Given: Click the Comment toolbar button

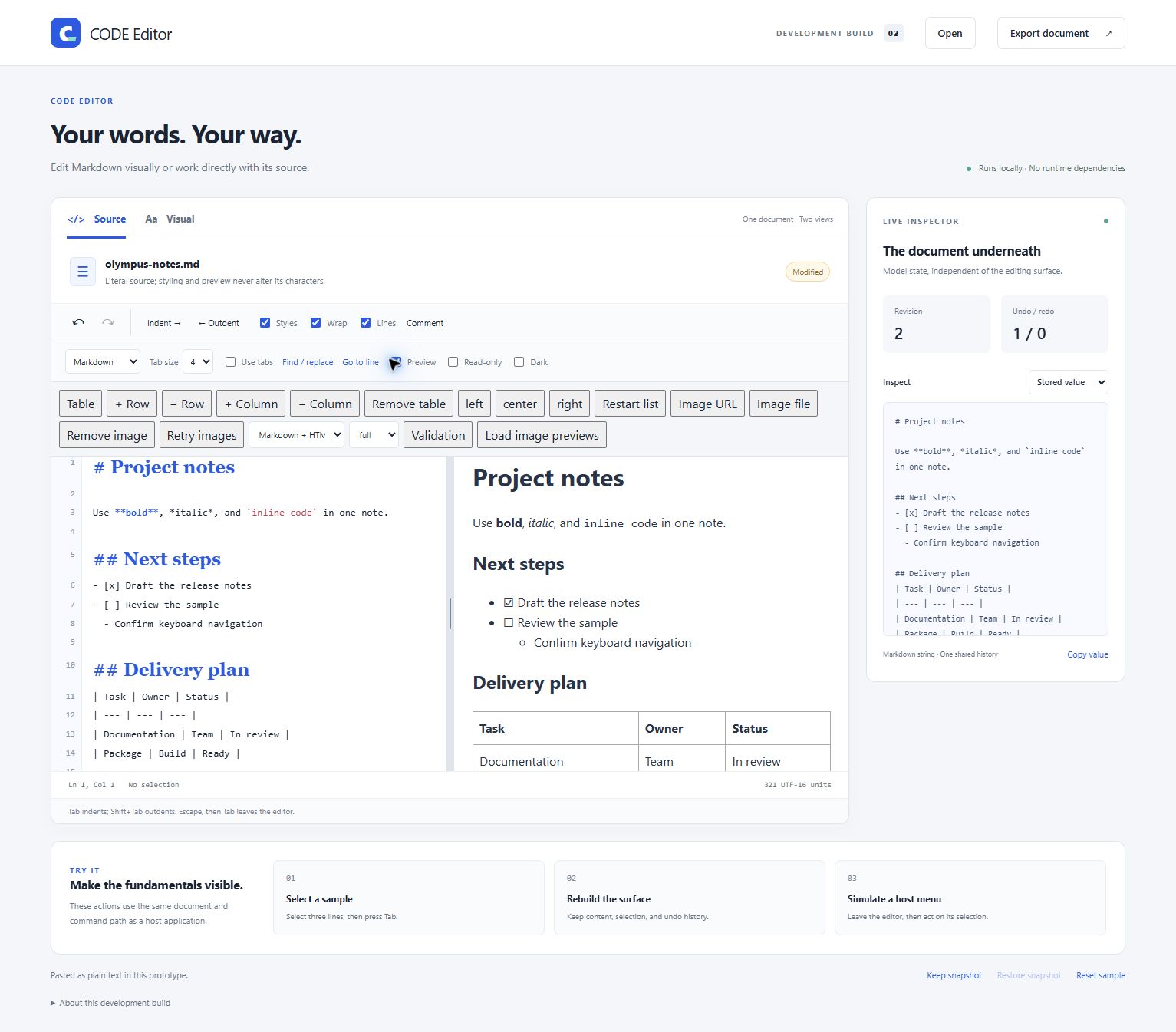Looking at the screenshot, I should 425,323.
